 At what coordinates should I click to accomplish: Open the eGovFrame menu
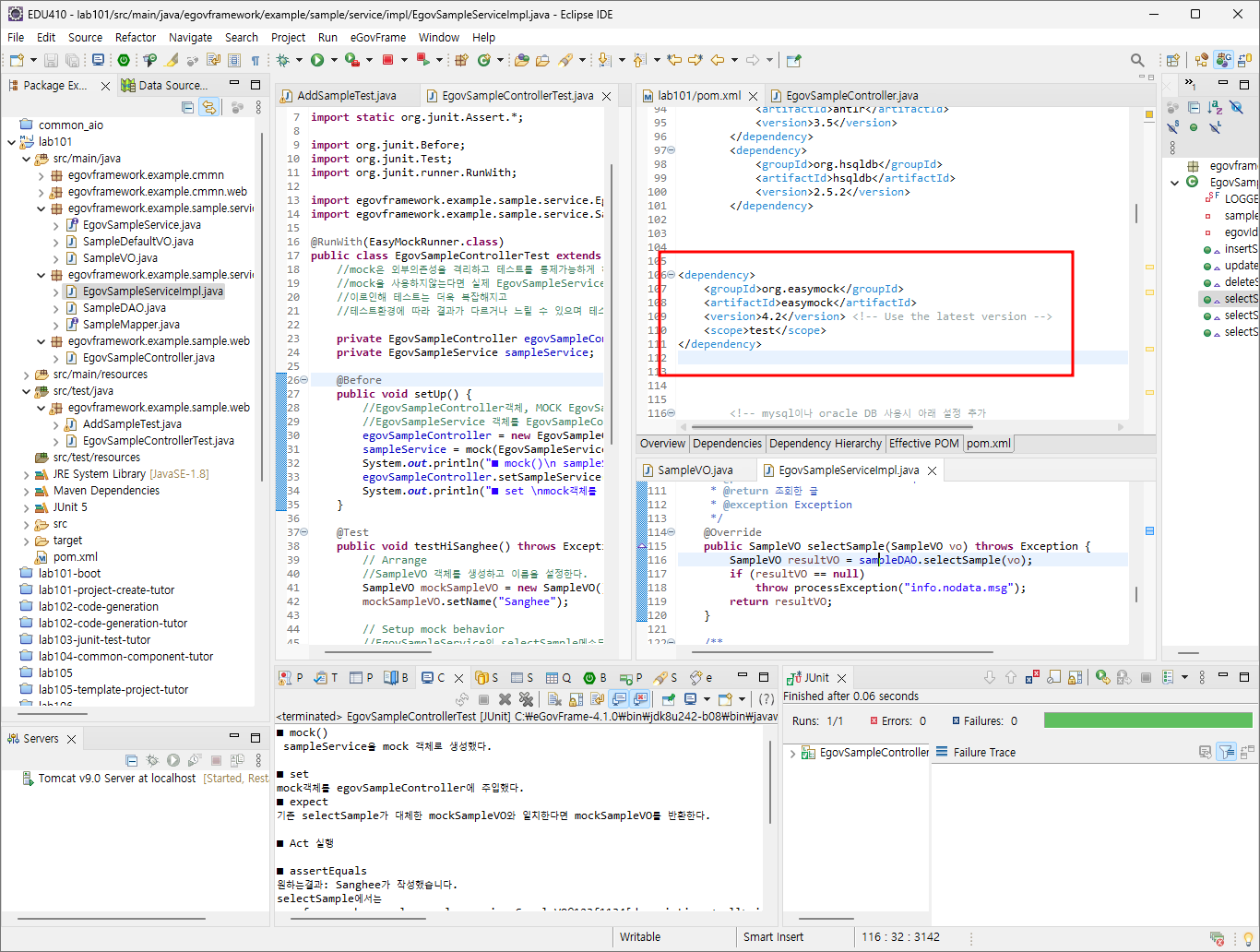(377, 37)
